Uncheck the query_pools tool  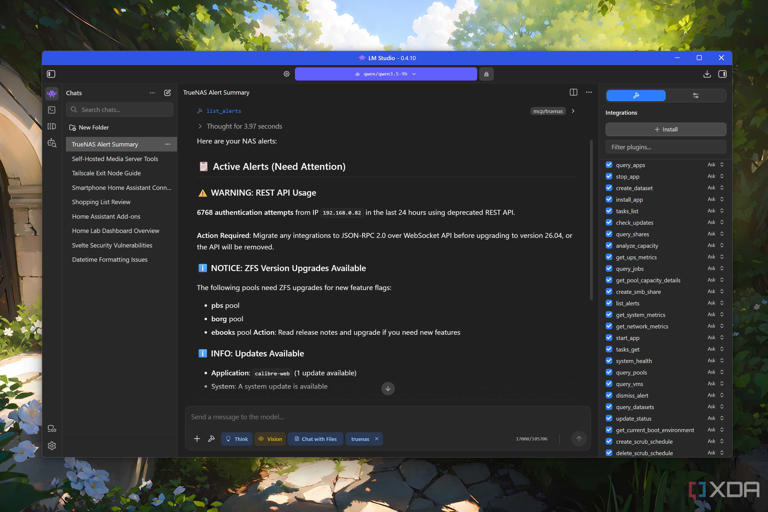pos(609,372)
